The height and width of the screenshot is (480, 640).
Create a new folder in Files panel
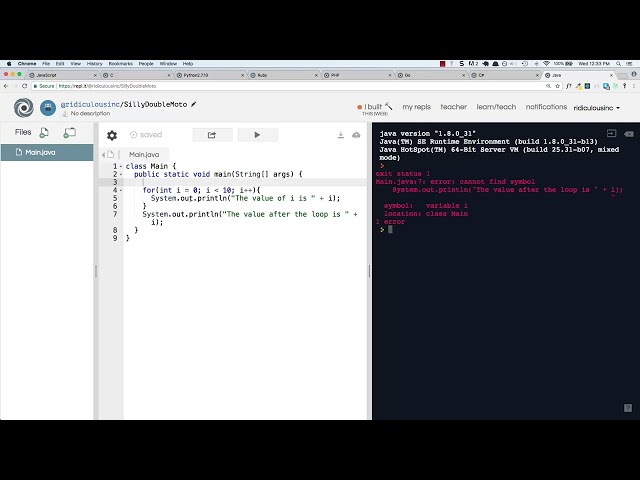tap(69, 132)
